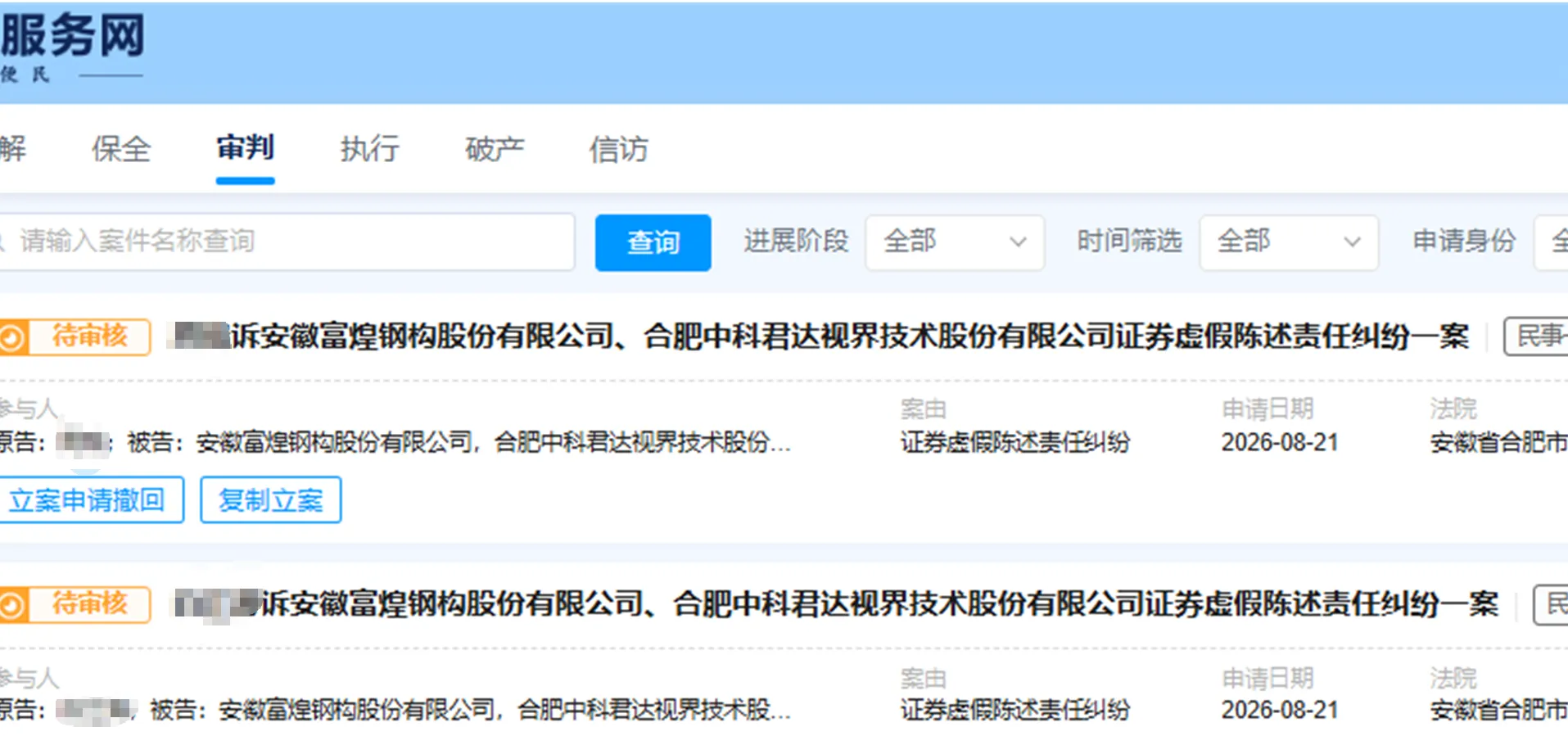Click the second case's 待审核 clock icon

point(13,605)
